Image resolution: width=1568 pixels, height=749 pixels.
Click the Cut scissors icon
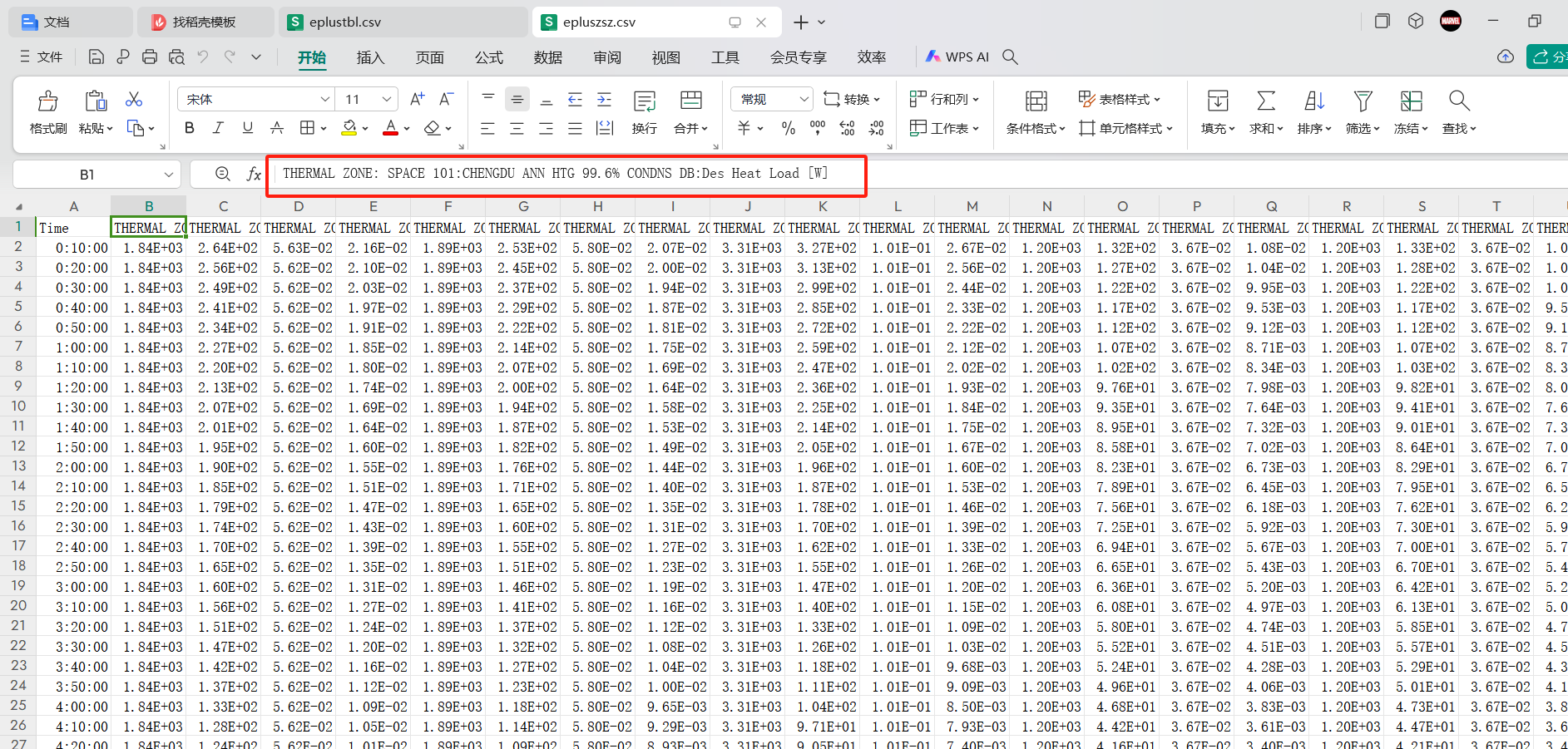(x=134, y=100)
